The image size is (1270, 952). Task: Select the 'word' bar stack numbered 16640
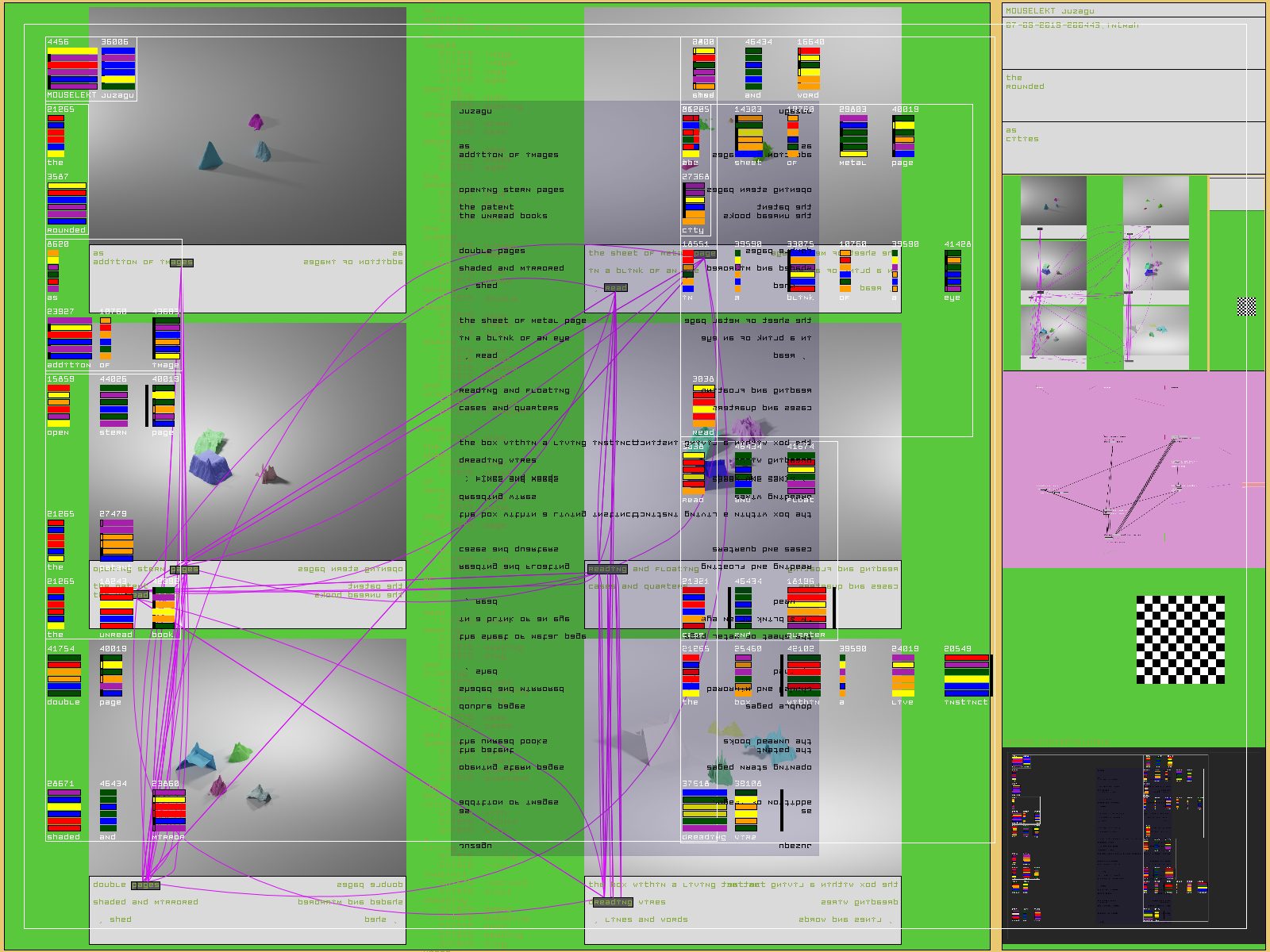(808, 69)
